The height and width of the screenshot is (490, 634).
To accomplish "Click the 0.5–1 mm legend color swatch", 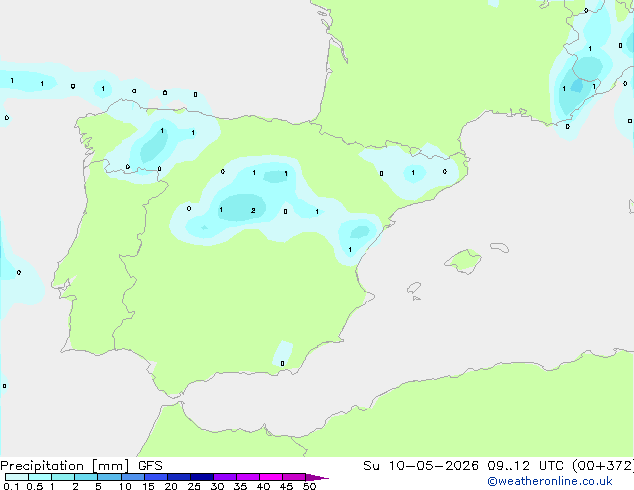I will [40, 477].
